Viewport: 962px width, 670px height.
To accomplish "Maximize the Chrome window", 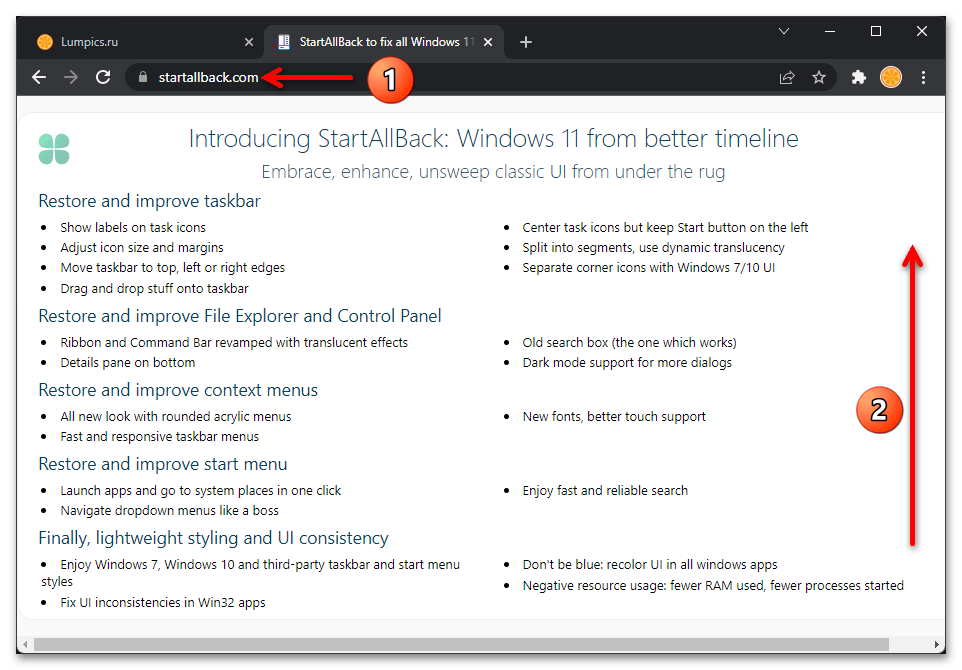I will pos(875,31).
